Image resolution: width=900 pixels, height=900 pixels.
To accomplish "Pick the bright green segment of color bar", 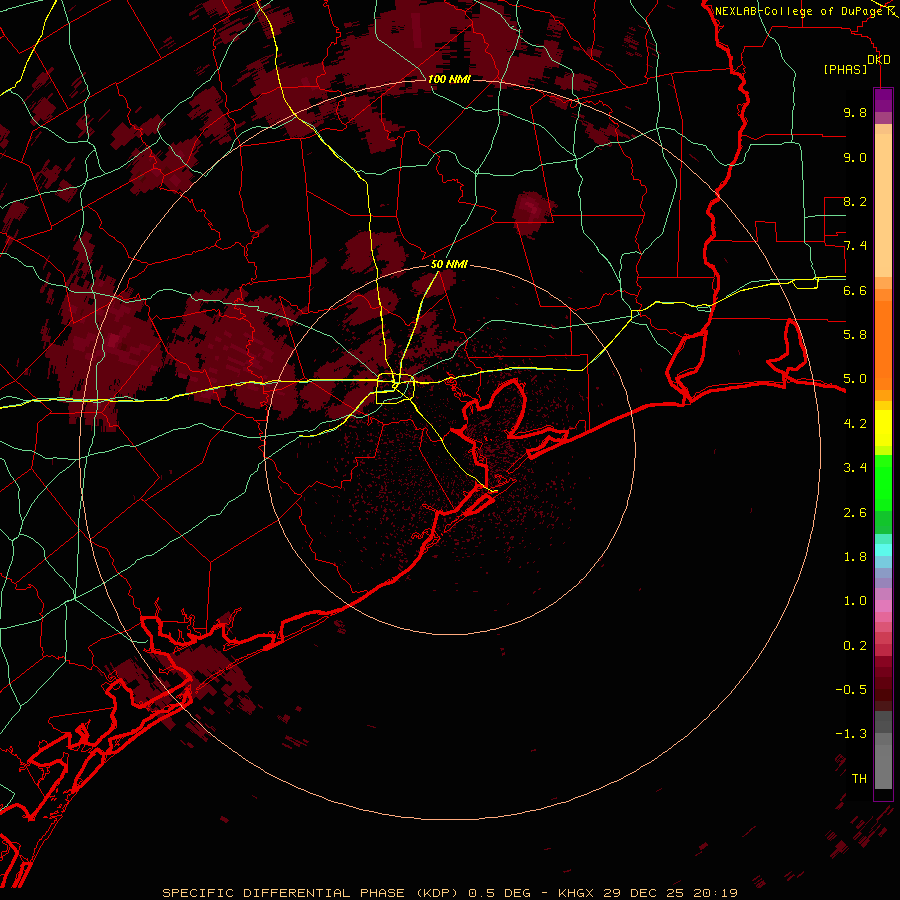I will pyautogui.click(x=883, y=482).
